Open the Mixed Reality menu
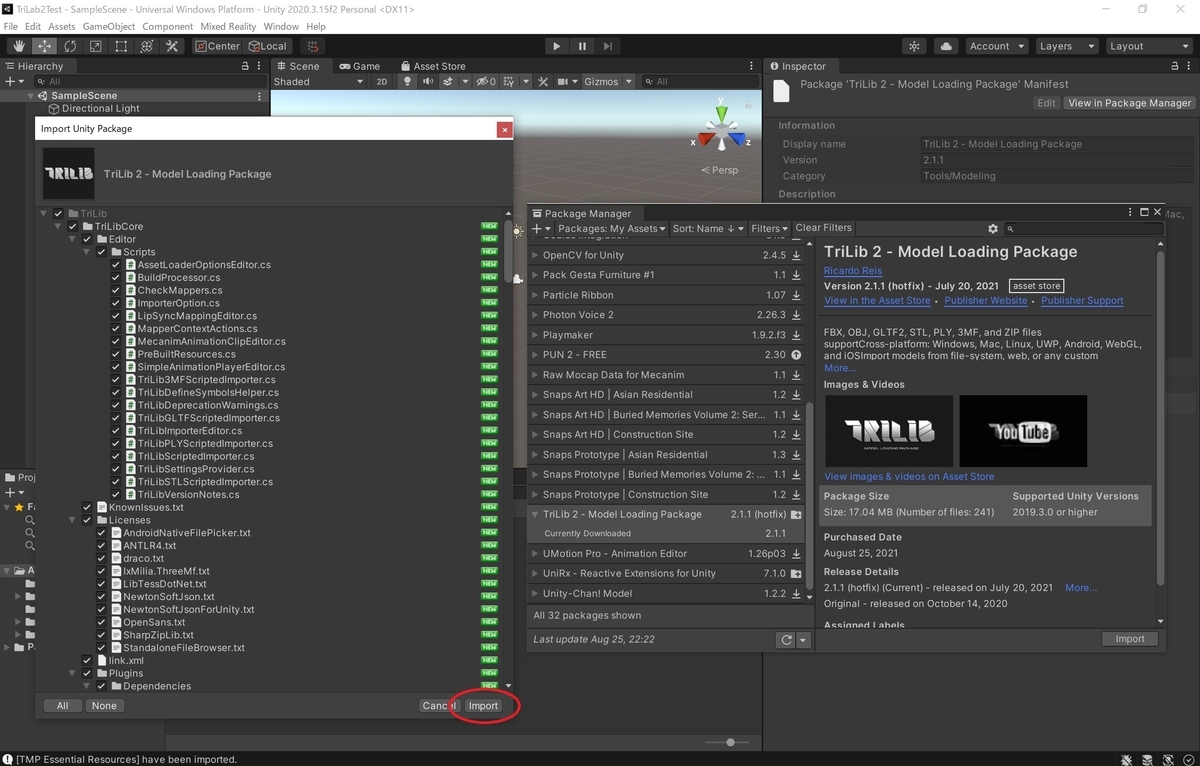 pyautogui.click(x=226, y=26)
